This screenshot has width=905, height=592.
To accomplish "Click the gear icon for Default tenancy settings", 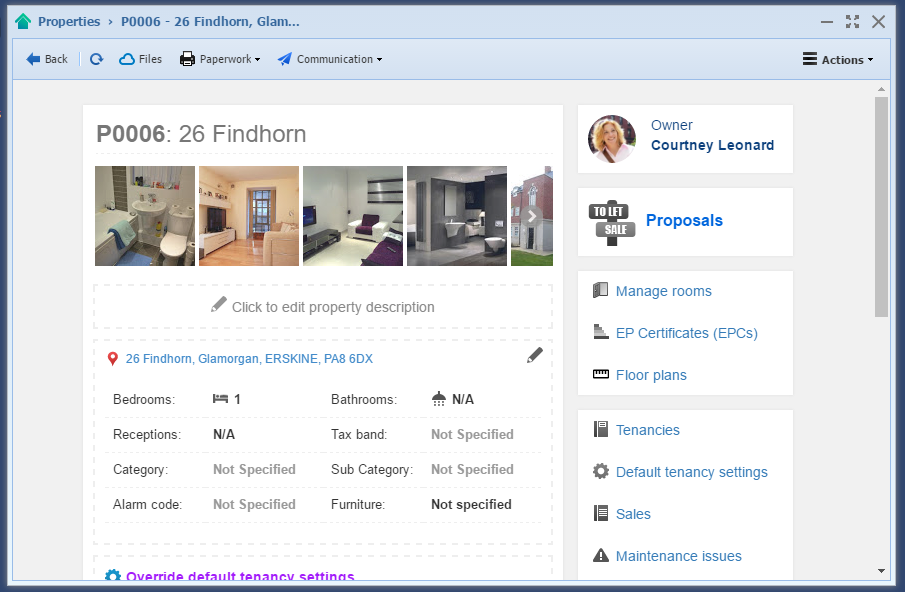I will pyautogui.click(x=601, y=471).
